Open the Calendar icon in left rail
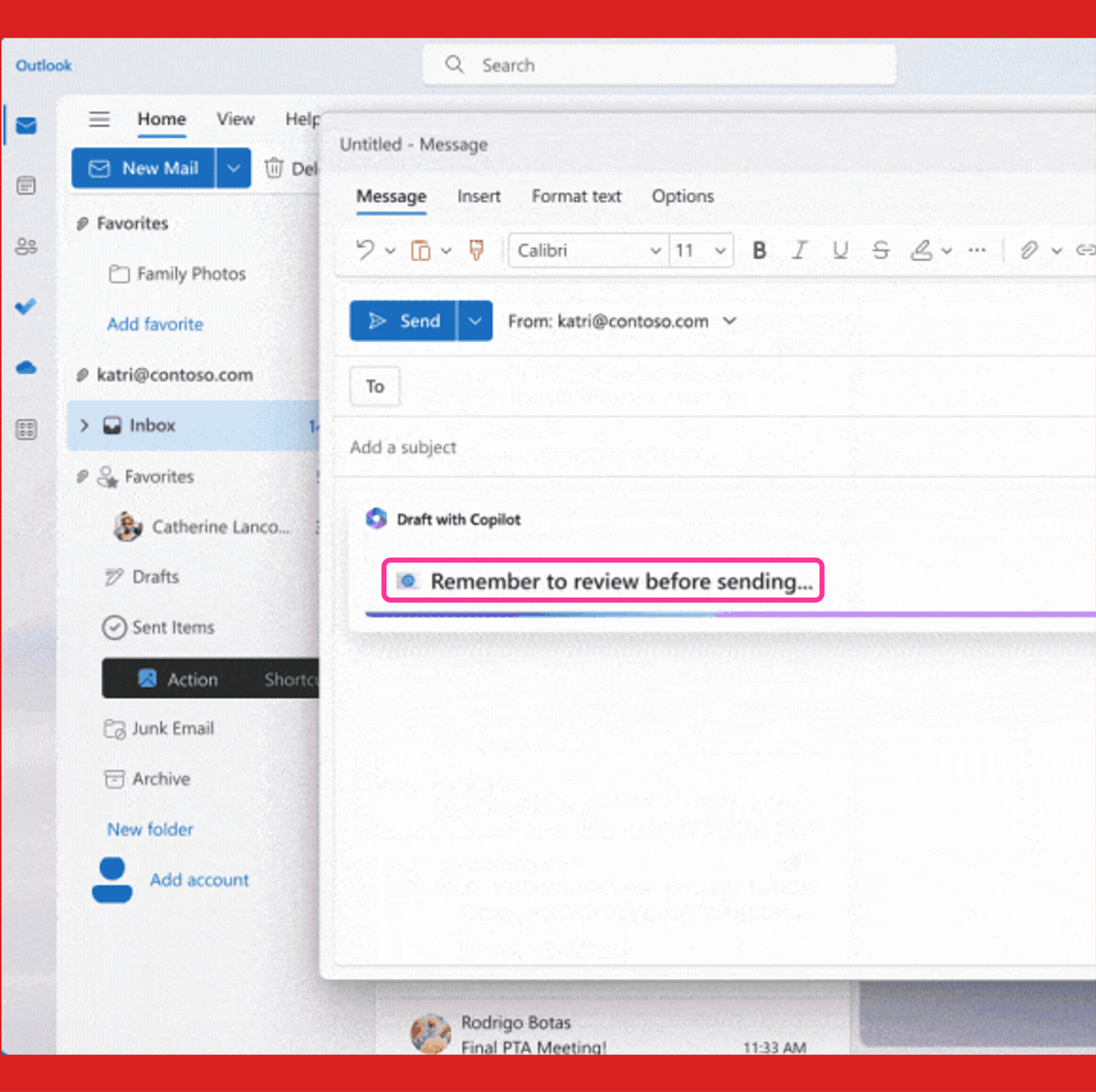1096x1092 pixels. click(26, 186)
